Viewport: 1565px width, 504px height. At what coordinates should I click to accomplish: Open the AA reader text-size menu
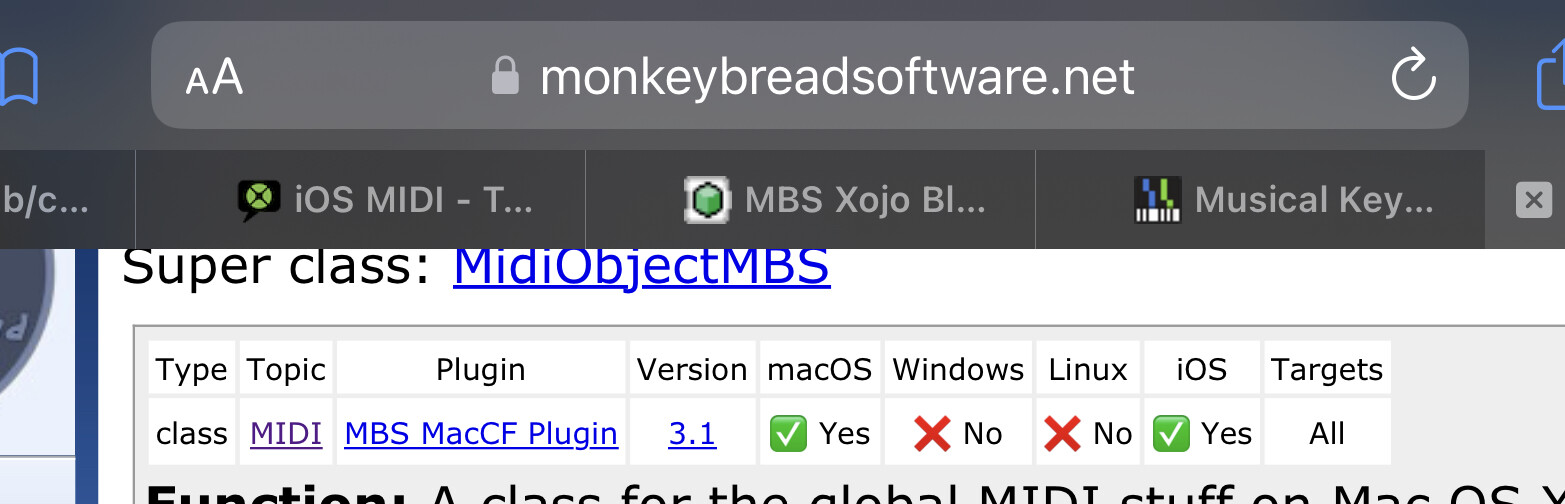(x=214, y=77)
